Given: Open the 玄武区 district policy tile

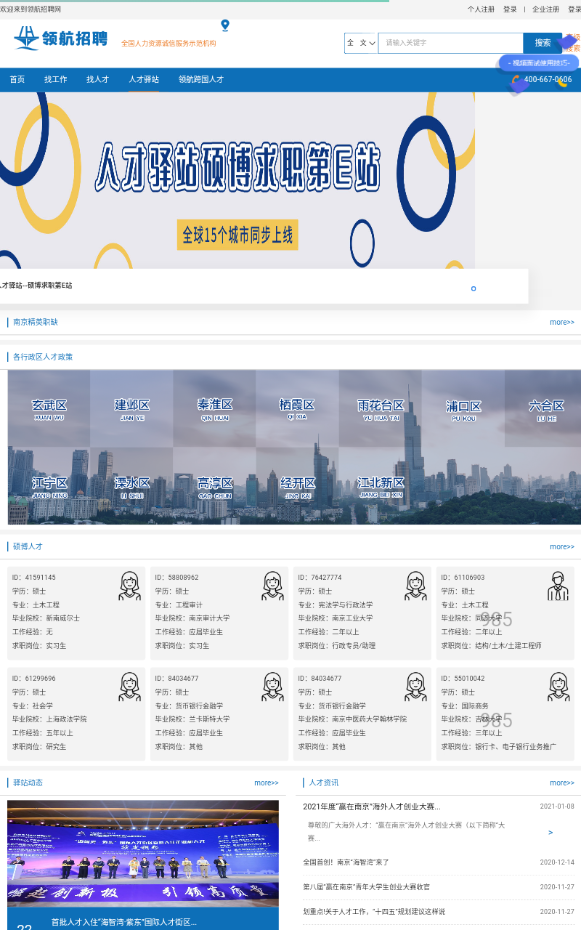Looking at the screenshot, I should click(49, 409).
